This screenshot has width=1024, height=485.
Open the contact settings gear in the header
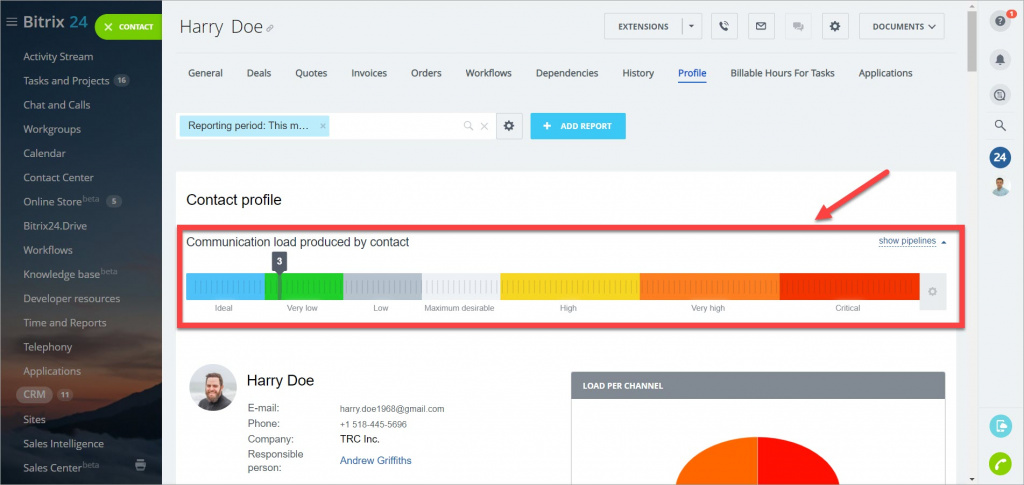835,27
